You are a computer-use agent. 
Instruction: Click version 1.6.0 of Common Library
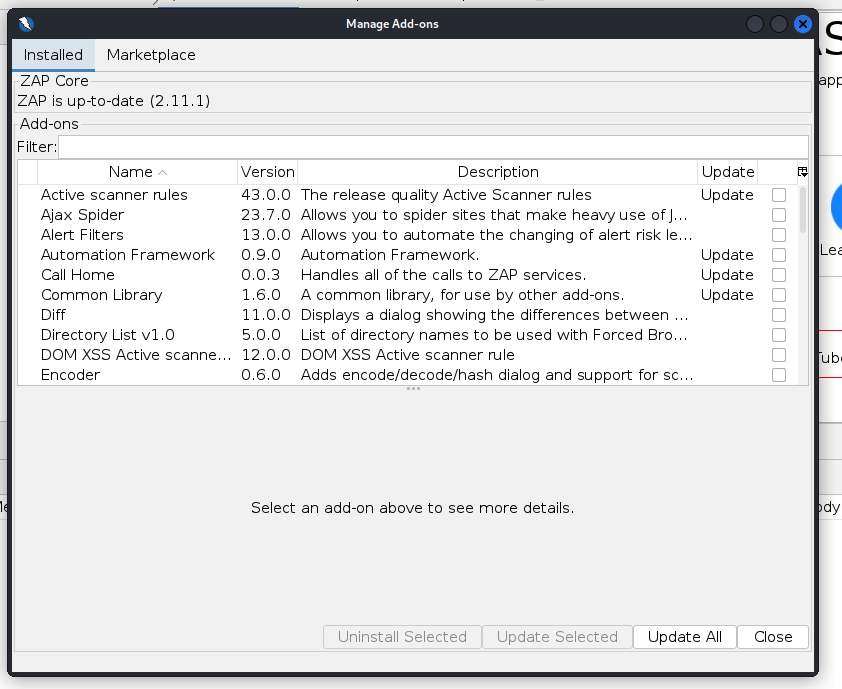261,295
